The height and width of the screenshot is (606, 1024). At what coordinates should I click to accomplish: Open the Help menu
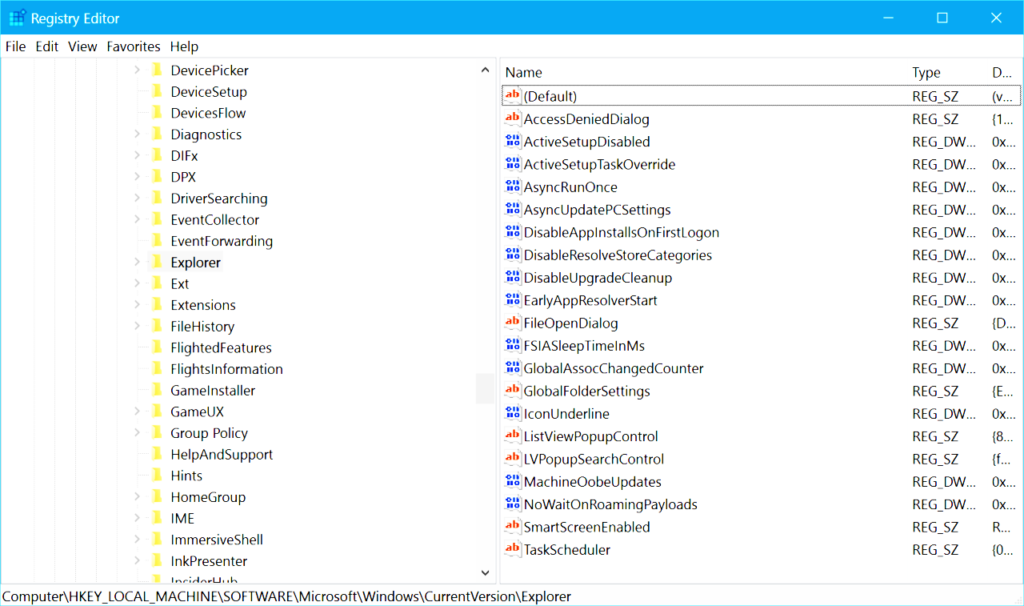[184, 46]
